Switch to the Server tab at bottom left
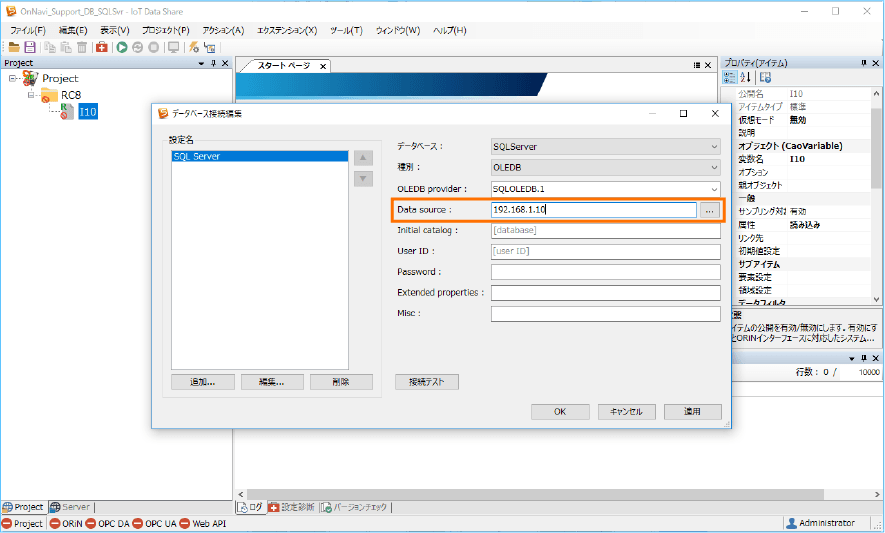885x533 pixels. point(70,507)
